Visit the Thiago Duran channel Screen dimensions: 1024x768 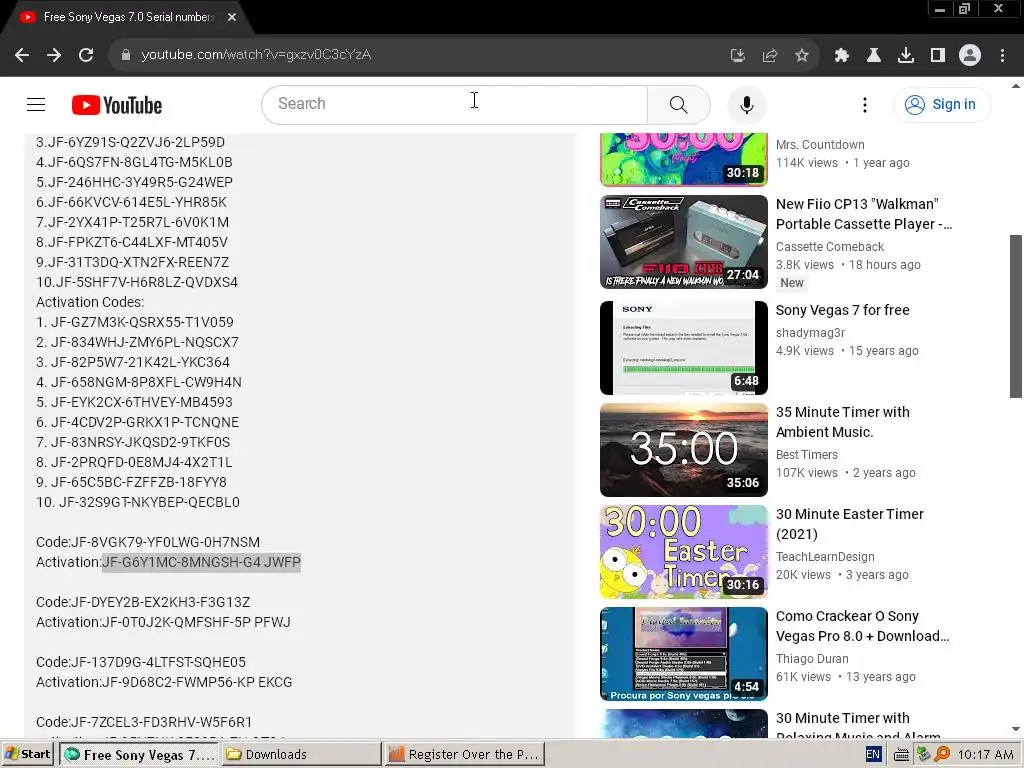click(812, 658)
